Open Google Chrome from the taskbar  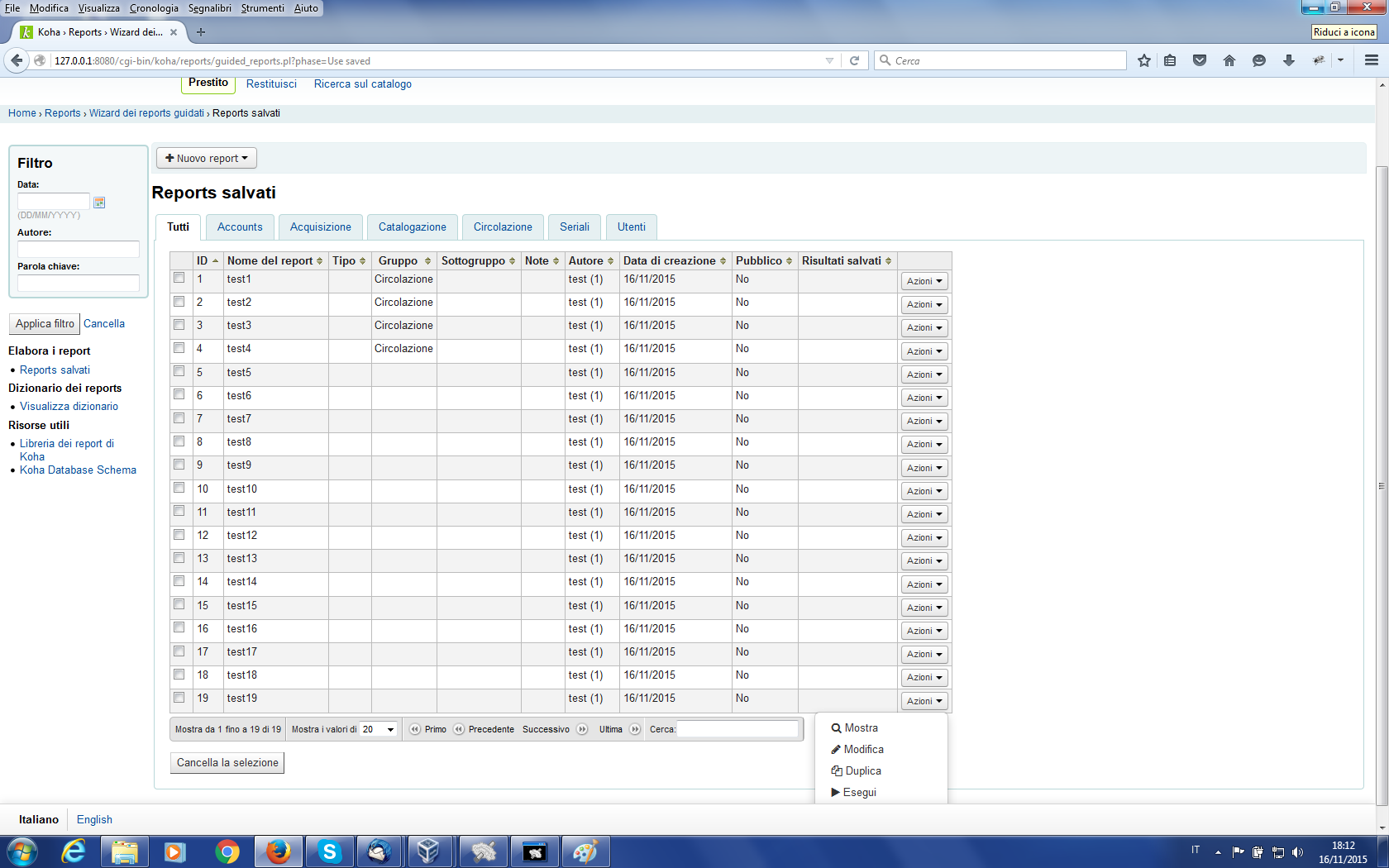click(x=227, y=851)
